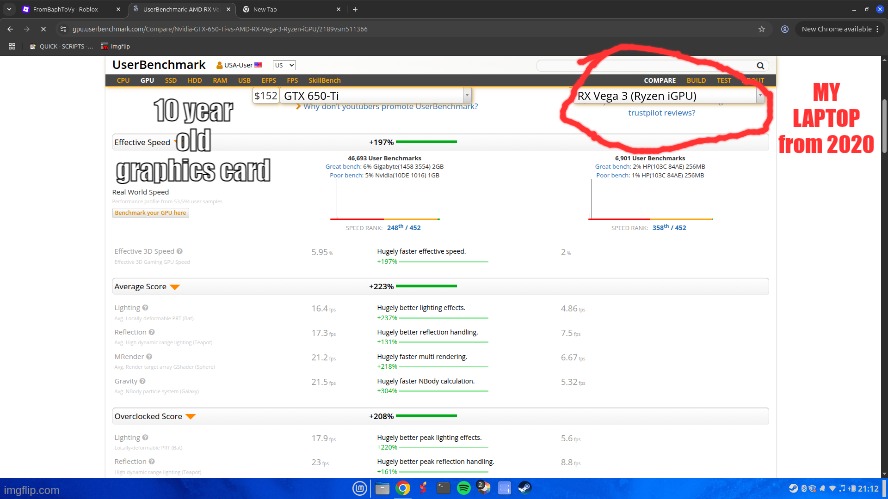Open the RAM category in the nav bar
888x499 pixels.
[220, 80]
